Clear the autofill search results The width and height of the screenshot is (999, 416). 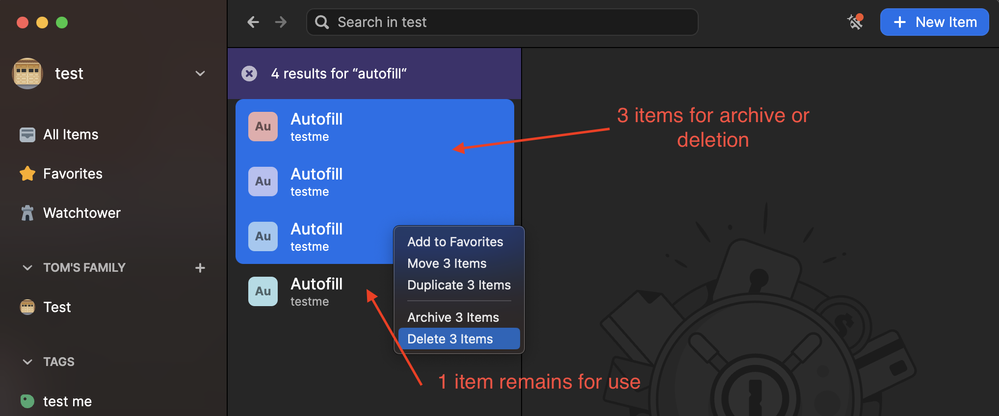[x=249, y=73]
